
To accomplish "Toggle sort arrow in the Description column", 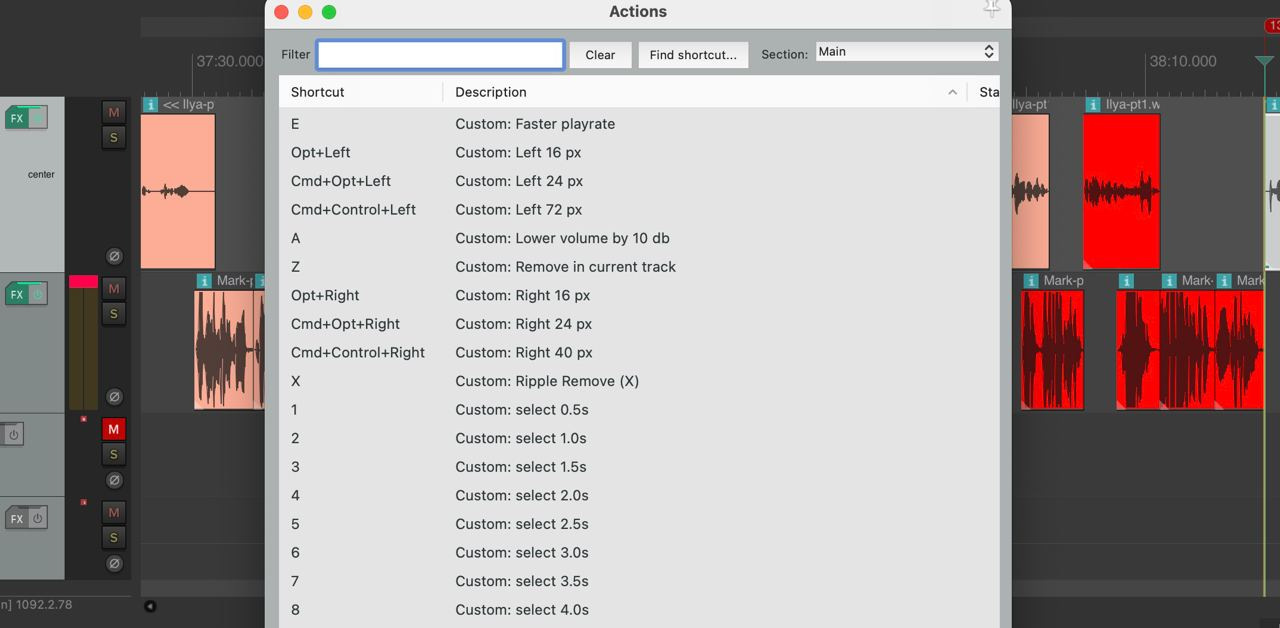I will click(952, 92).
